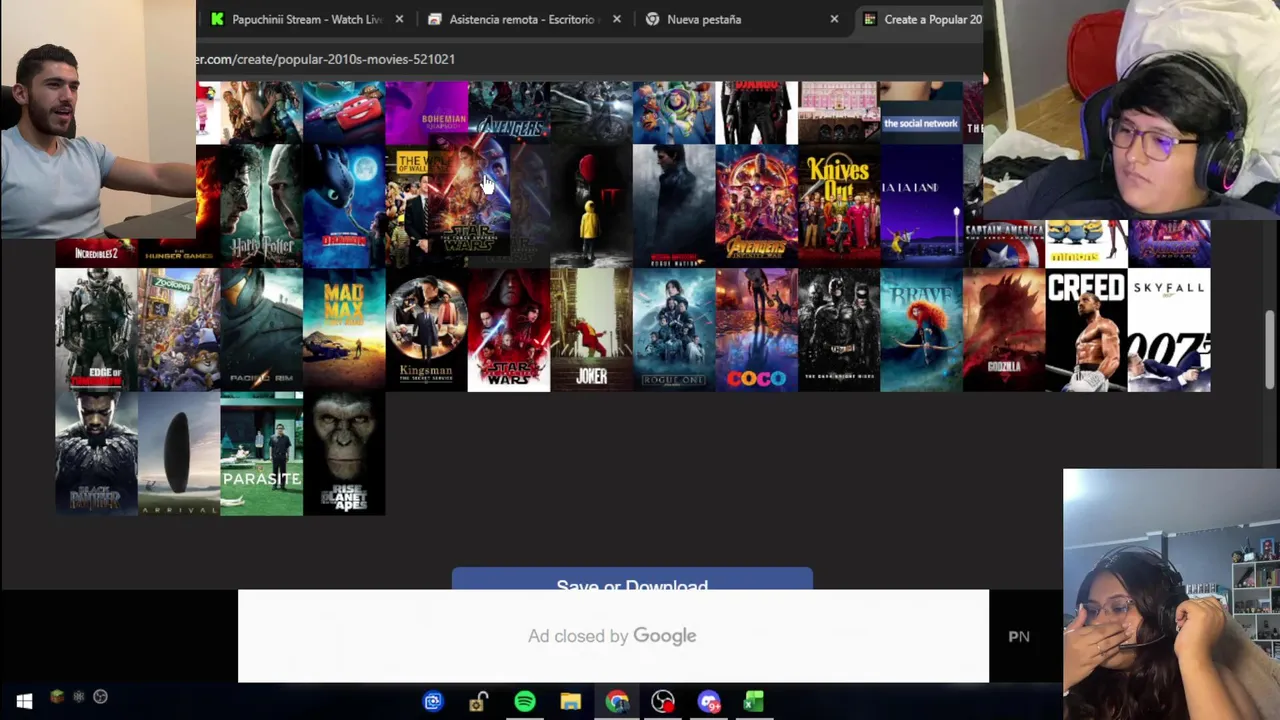Close the Papuchinii Stream tab
1280x720 pixels.
click(399, 19)
